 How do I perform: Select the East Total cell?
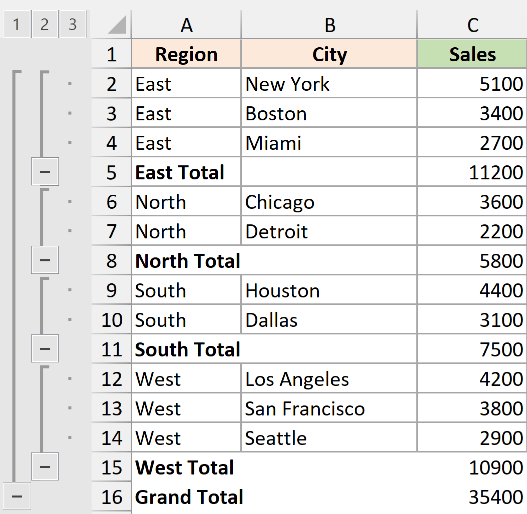187,172
